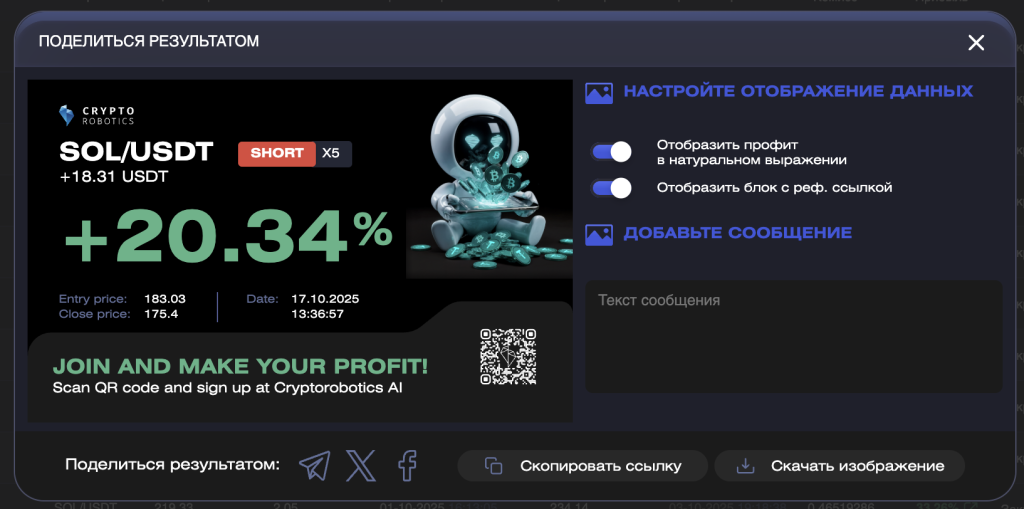Click the 'JOIN AND MAKE YOUR PROFIT!' banner text
This screenshot has height=509, width=1024.
click(240, 366)
